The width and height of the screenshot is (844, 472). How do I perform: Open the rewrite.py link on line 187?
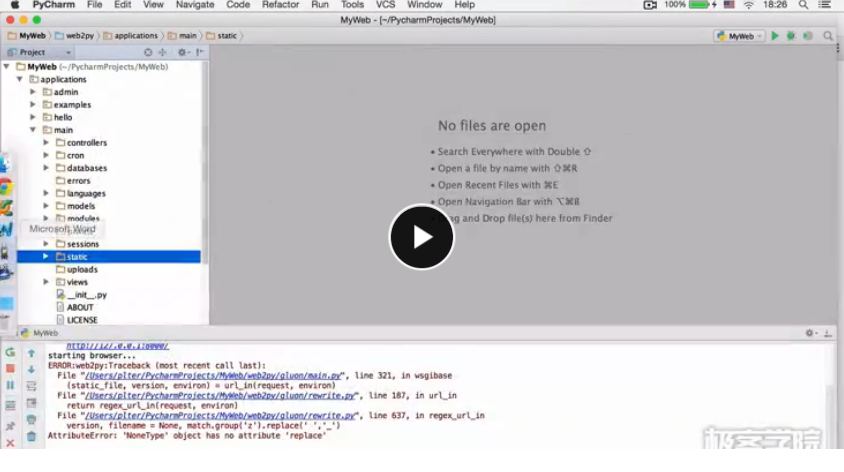tap(221, 396)
